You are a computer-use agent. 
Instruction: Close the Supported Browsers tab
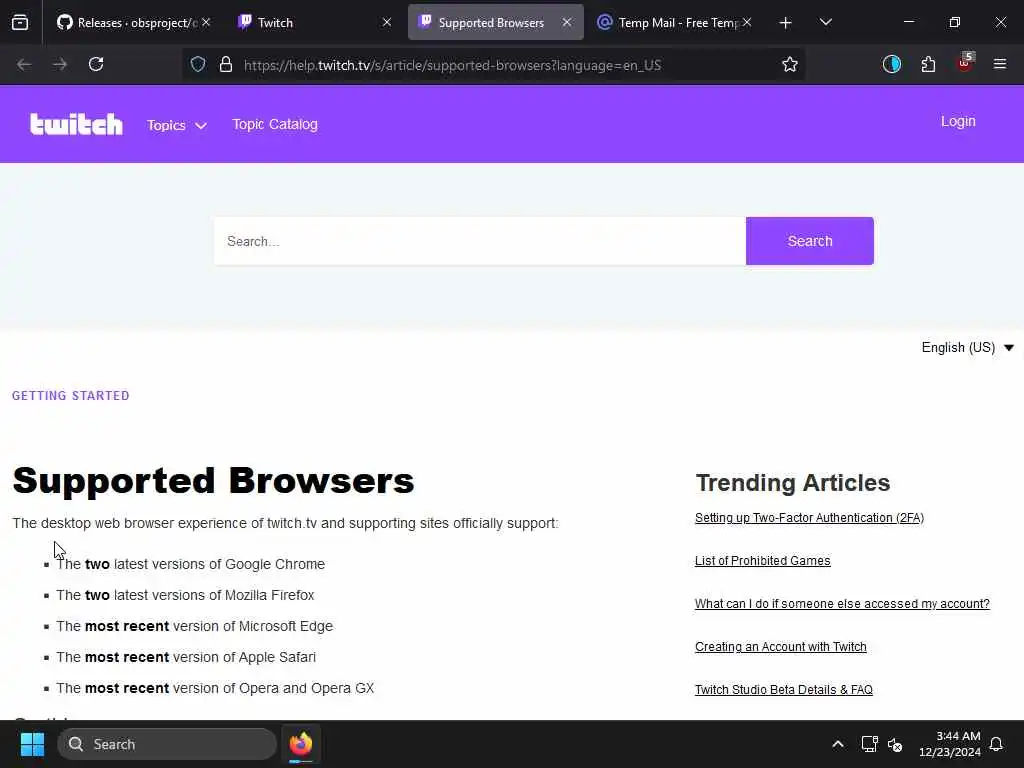pos(567,22)
